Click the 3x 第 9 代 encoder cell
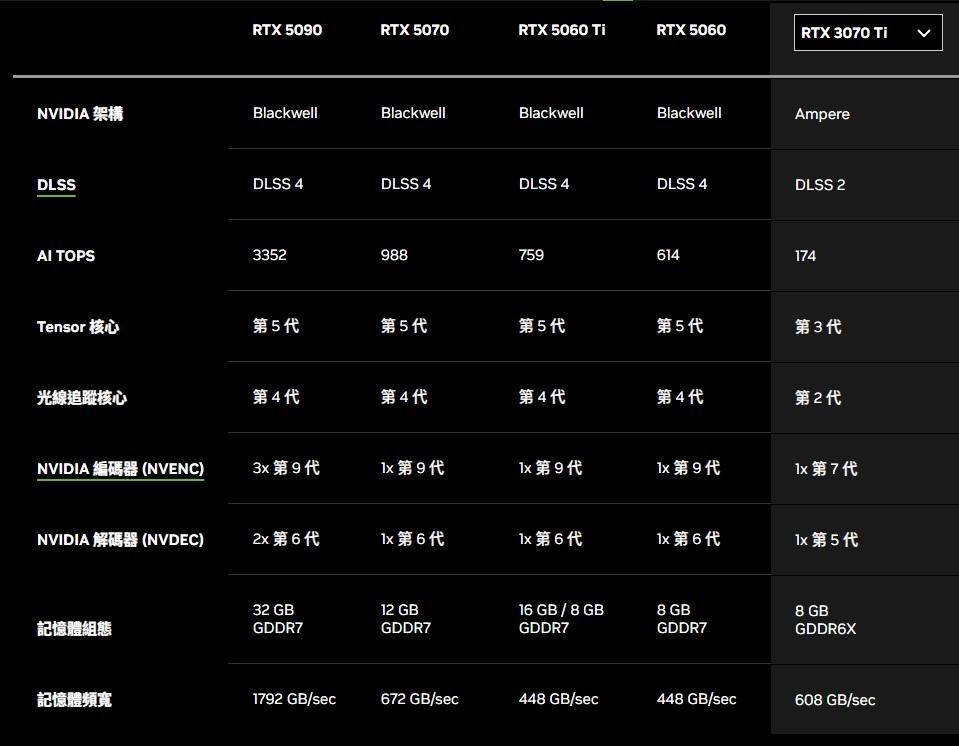Image resolution: width=959 pixels, height=746 pixels. click(x=286, y=468)
